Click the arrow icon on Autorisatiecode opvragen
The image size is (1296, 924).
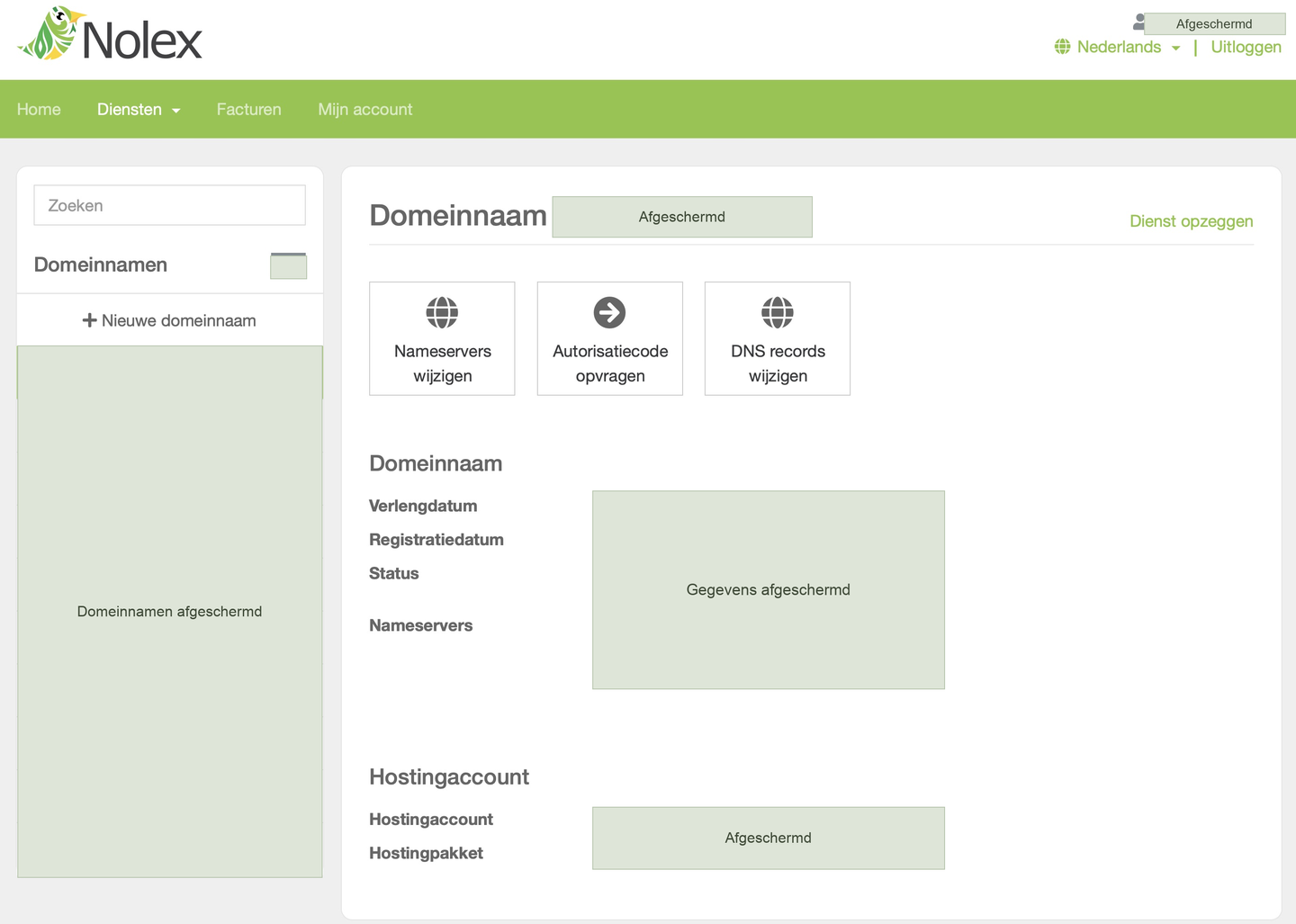click(609, 312)
